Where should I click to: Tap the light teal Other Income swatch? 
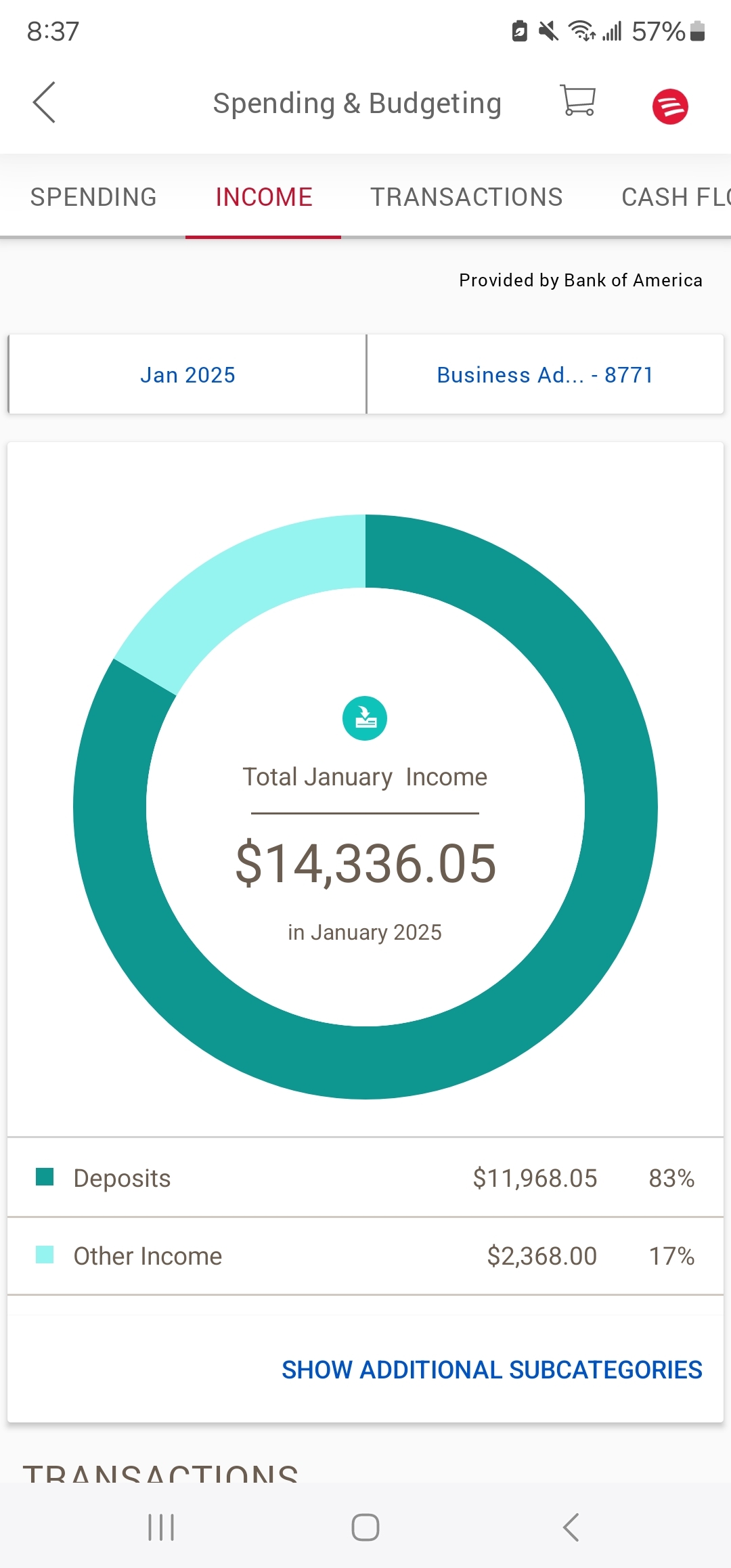(x=45, y=1255)
